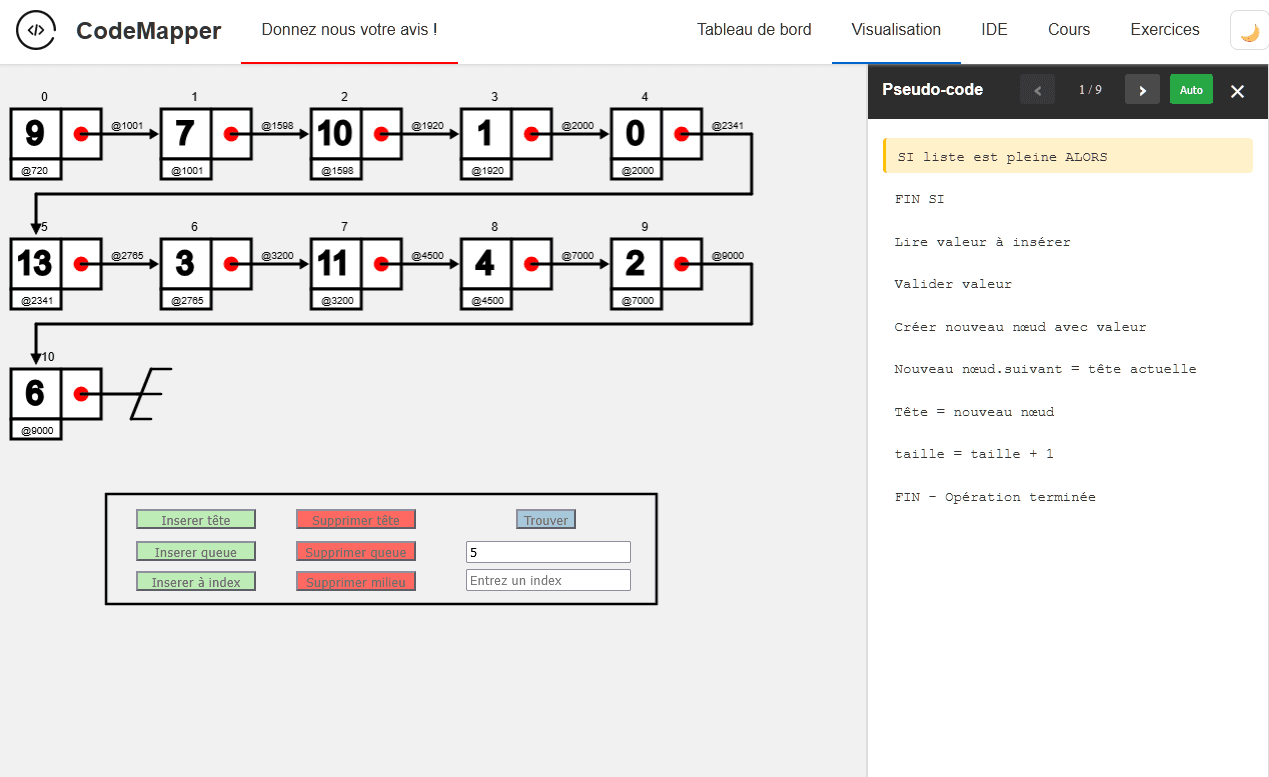Image resolution: width=1269 pixels, height=777 pixels.
Task: Open the Exercices section
Action: 1165,30
